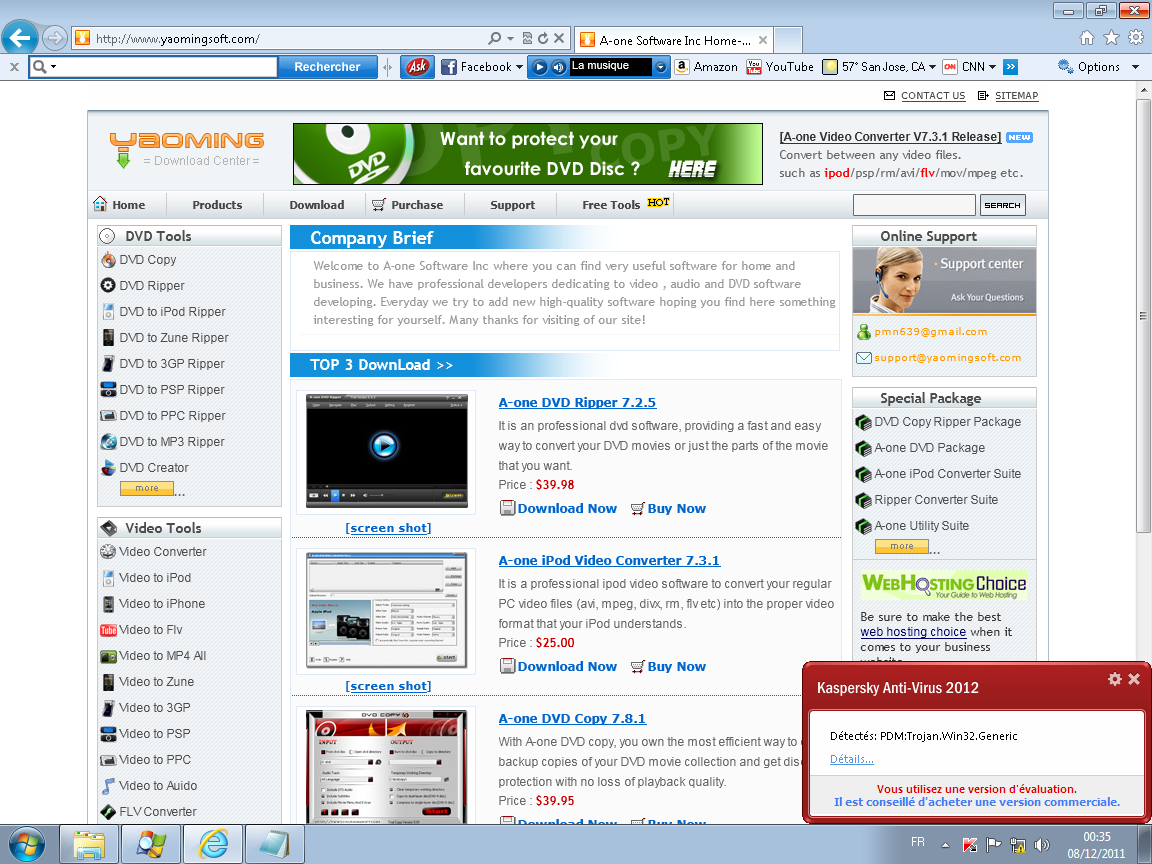
Task: Open Internet Explorer taskbar icon
Action: pyautogui.click(x=213, y=845)
